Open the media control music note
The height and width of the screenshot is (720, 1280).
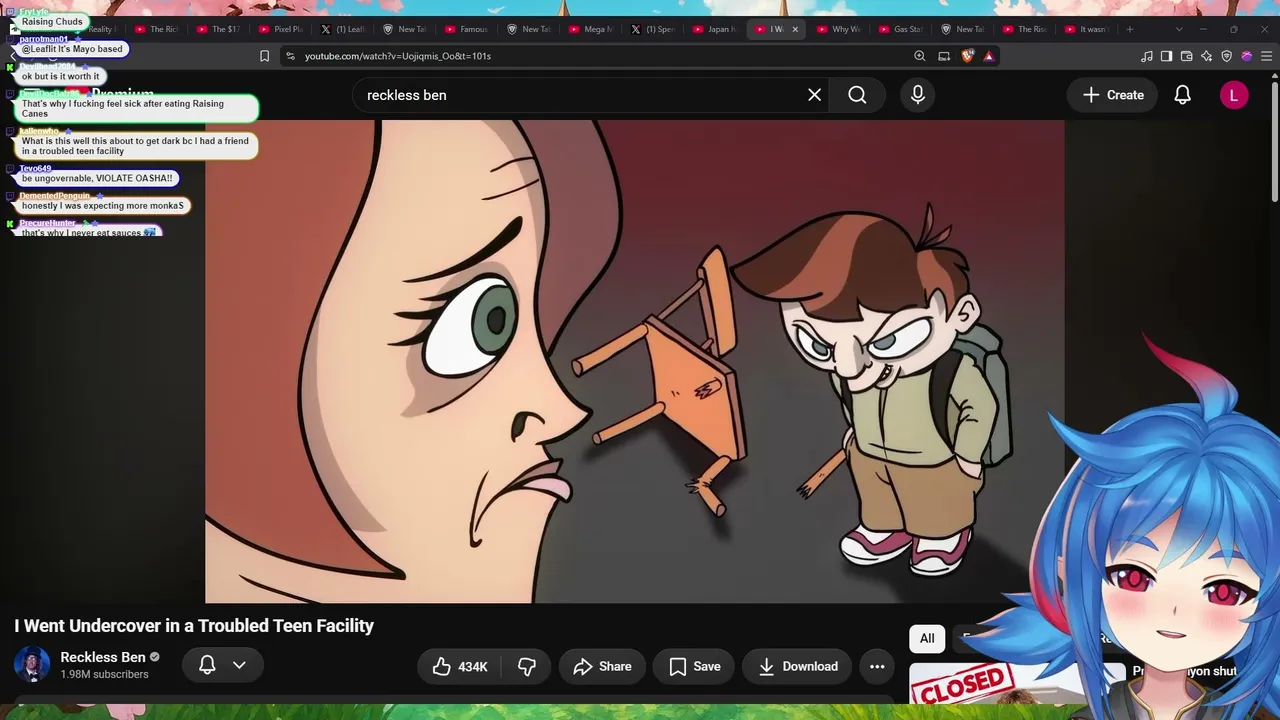click(1147, 56)
